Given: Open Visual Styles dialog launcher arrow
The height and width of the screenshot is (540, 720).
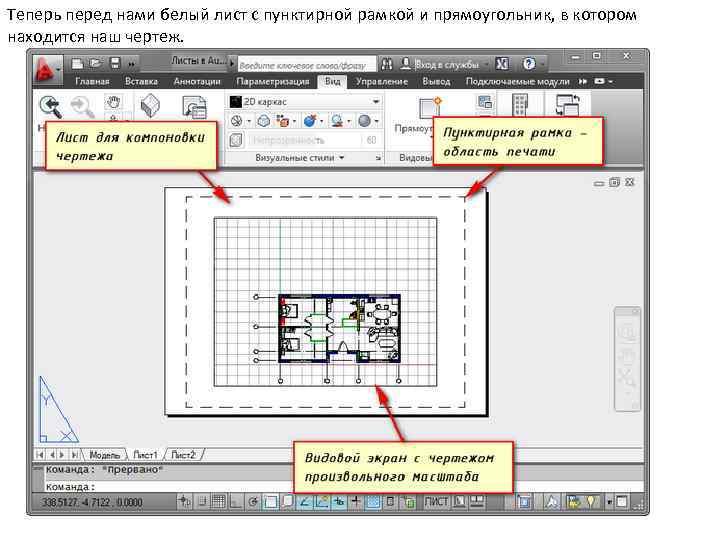Looking at the screenshot, I should click(378, 158).
